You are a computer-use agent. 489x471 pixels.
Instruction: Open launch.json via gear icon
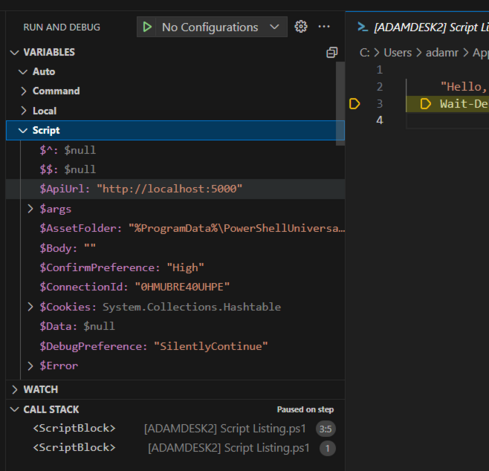click(x=301, y=27)
